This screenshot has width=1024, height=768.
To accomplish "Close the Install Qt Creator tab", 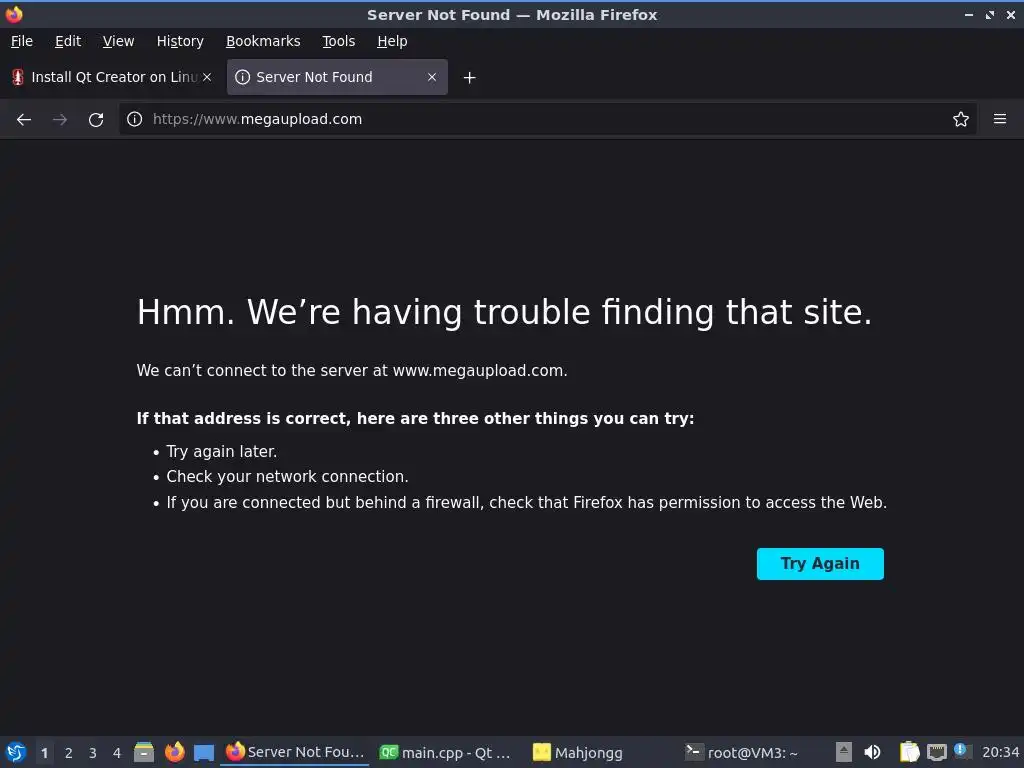I will point(207,77).
